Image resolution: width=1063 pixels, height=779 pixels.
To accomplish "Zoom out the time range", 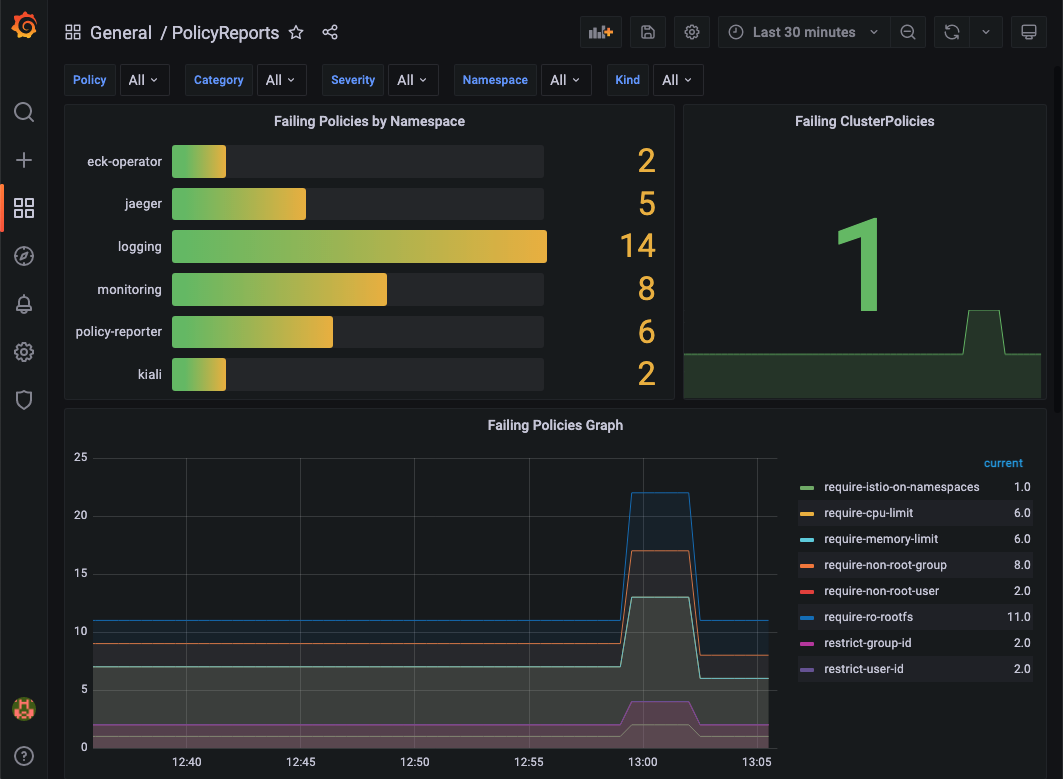I will coord(908,31).
